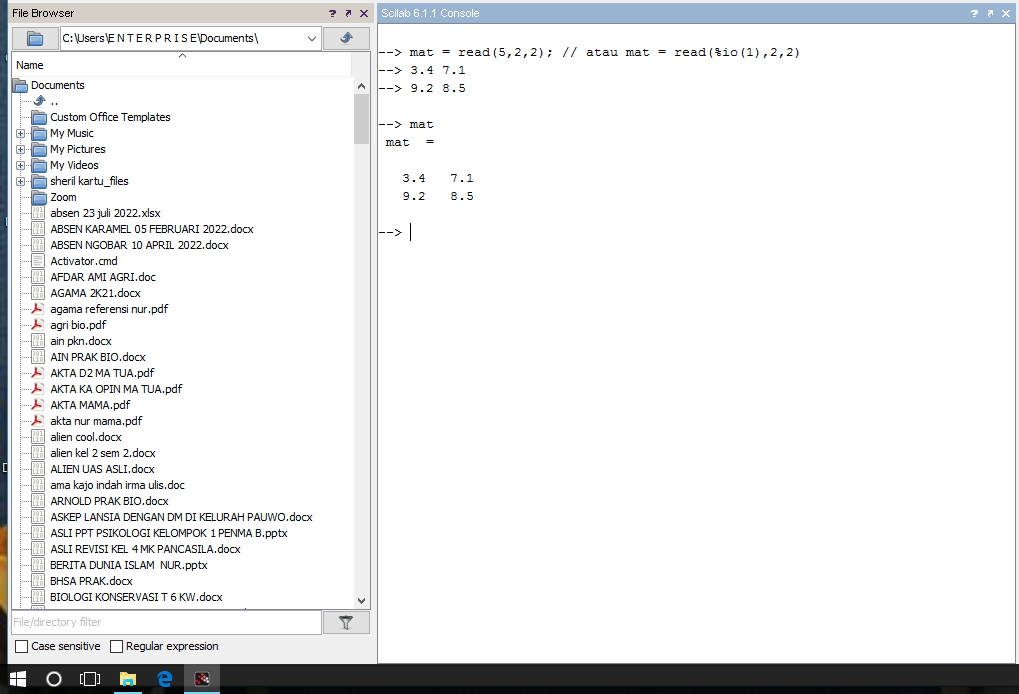Screen dimensions: 1019x694
Task: Select the Zoom folder
Action: click(x=64, y=198)
